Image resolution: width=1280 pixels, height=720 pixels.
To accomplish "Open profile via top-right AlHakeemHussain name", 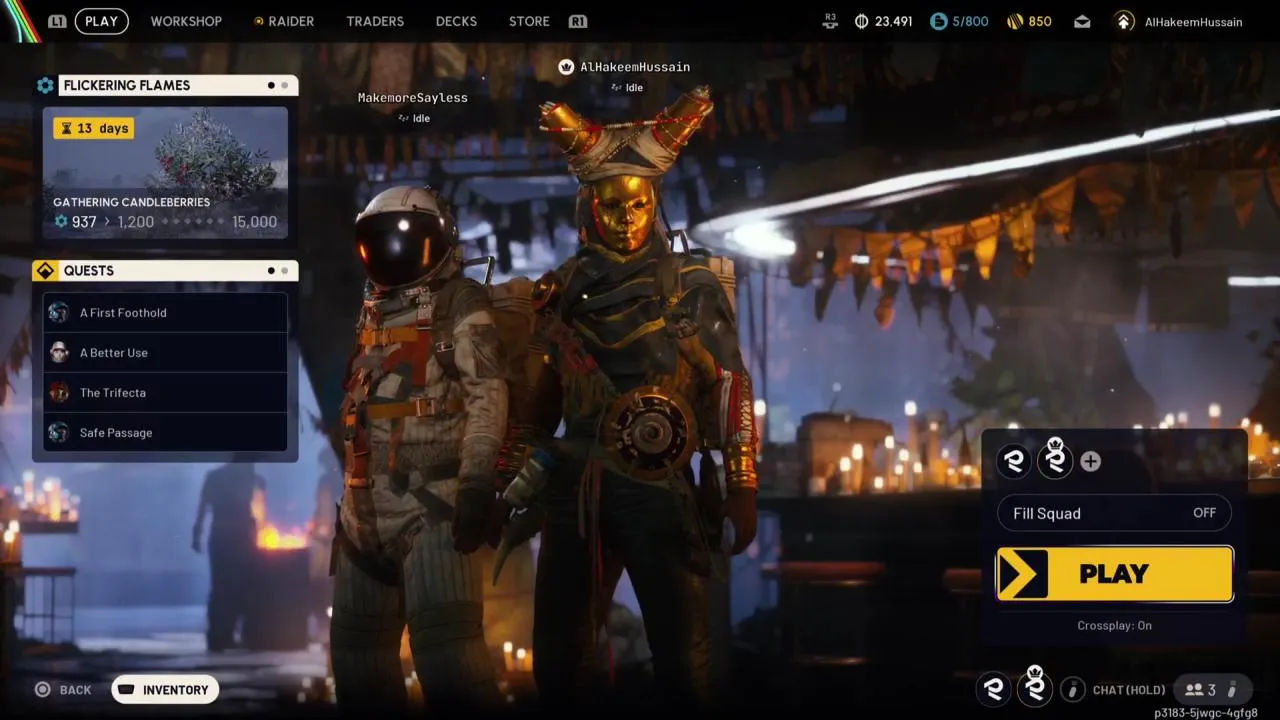I will [x=1192, y=21].
